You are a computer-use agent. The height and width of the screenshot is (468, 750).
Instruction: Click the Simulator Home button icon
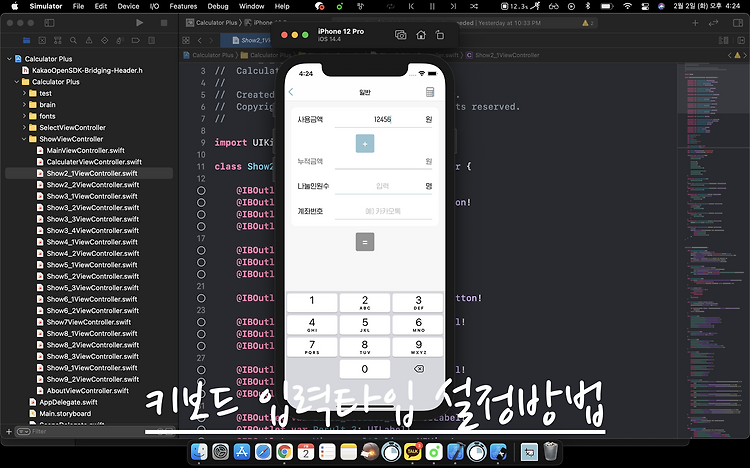[421, 35]
